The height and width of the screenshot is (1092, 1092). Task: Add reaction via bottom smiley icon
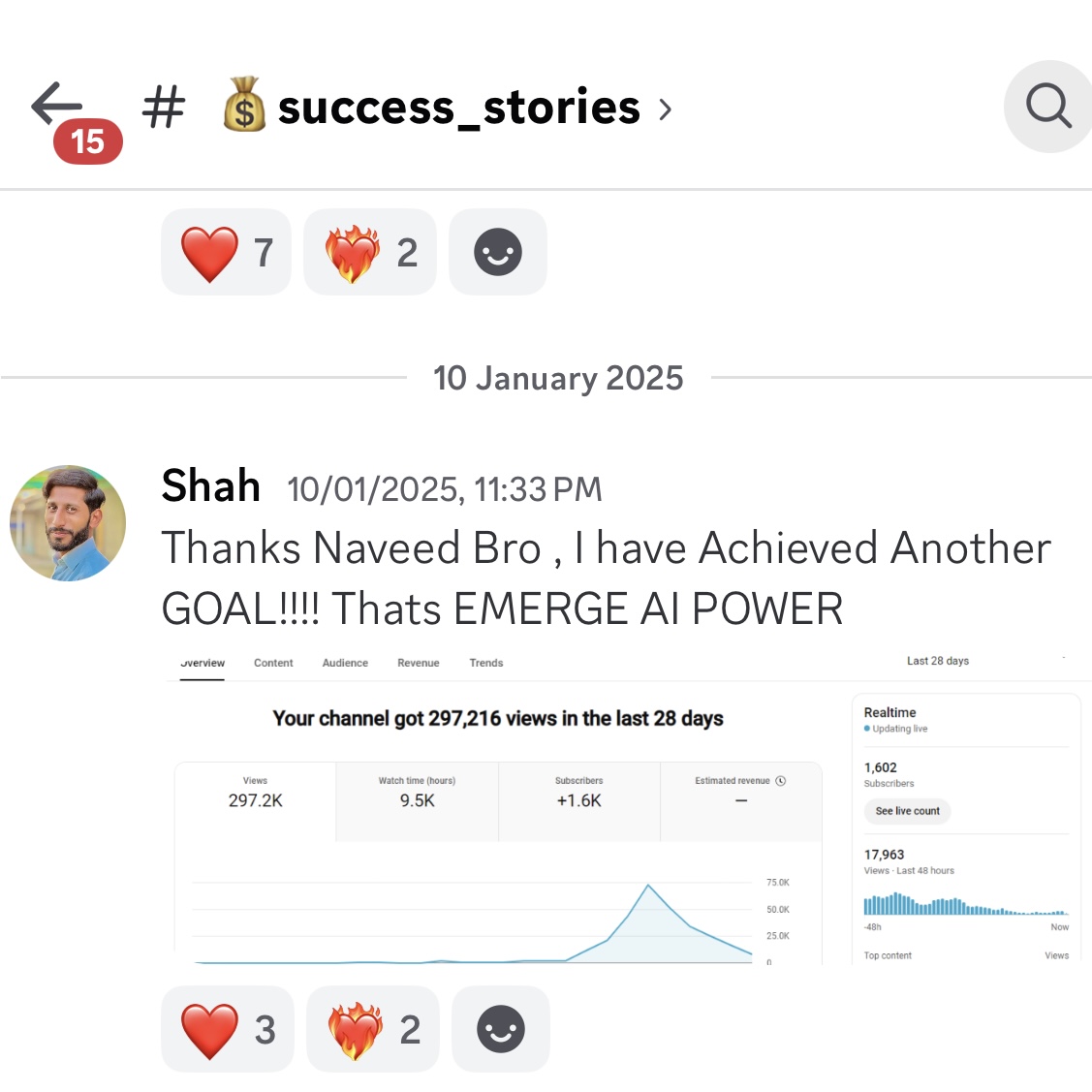click(501, 1029)
